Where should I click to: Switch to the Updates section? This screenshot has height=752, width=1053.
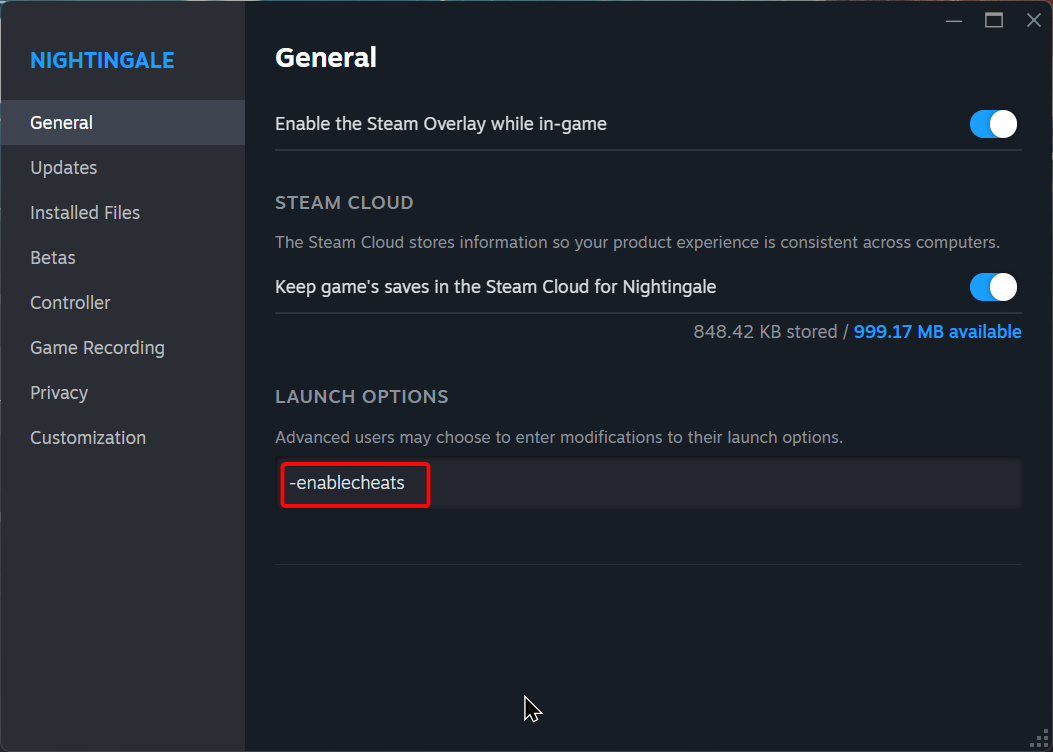64,168
